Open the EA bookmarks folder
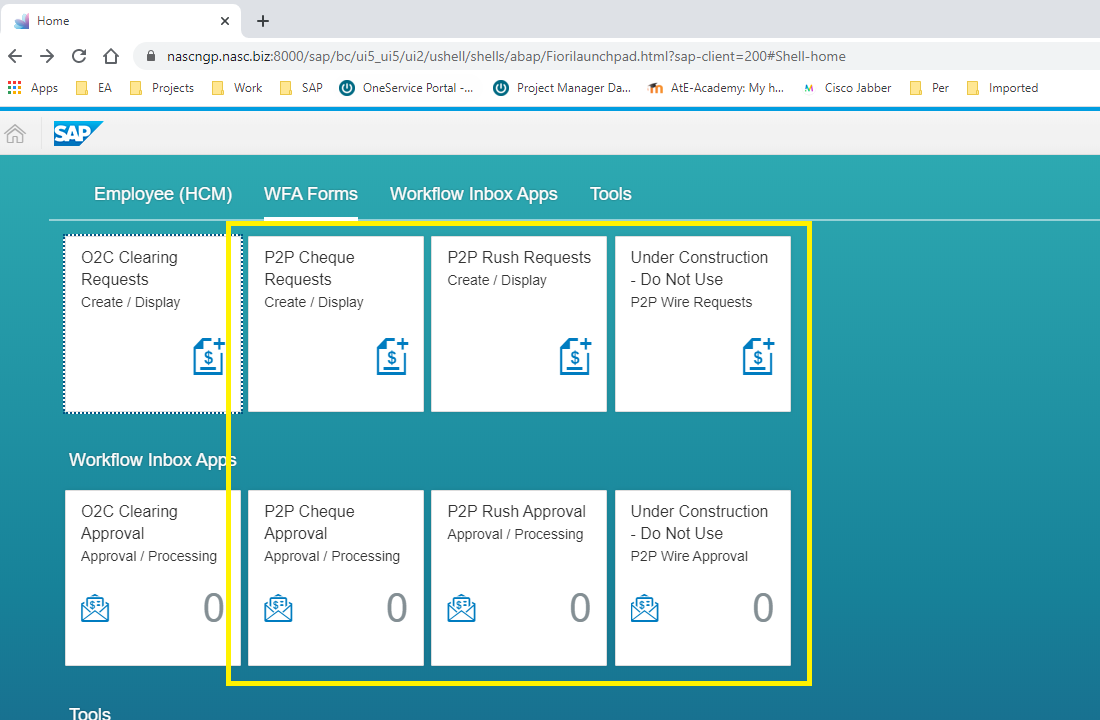The width and height of the screenshot is (1100, 720). (x=94, y=88)
